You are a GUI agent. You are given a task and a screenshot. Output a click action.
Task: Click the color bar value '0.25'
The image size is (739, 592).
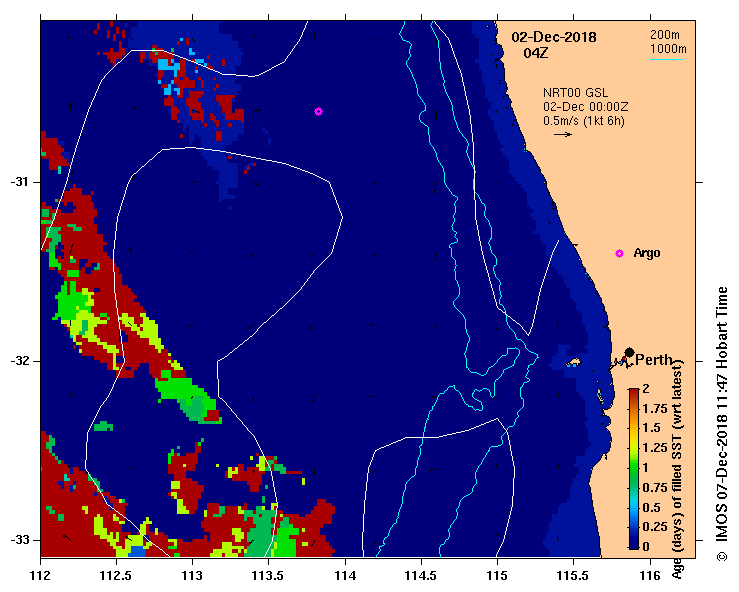tap(655, 526)
